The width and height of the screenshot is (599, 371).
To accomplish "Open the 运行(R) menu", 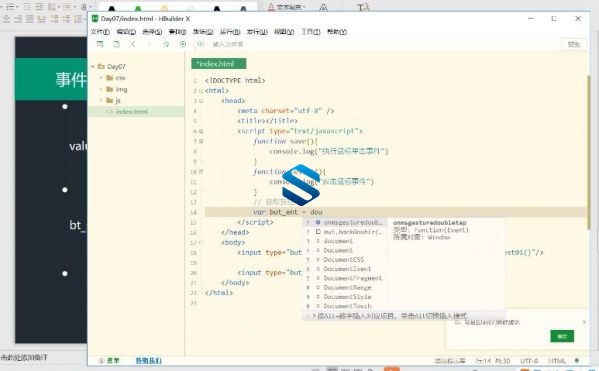I will 230,32.
